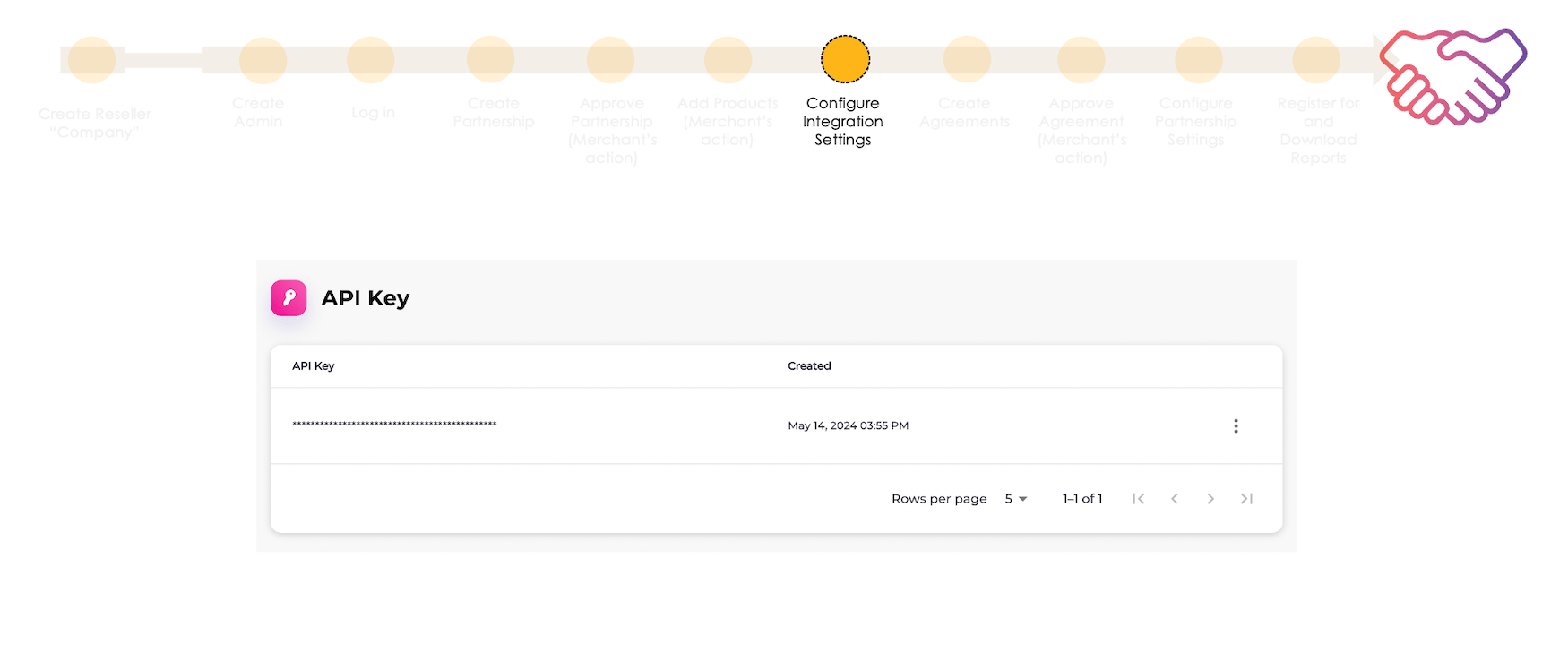Viewport: 1568px width, 653px height.
Task: Click the Created column header
Action: coord(809,366)
